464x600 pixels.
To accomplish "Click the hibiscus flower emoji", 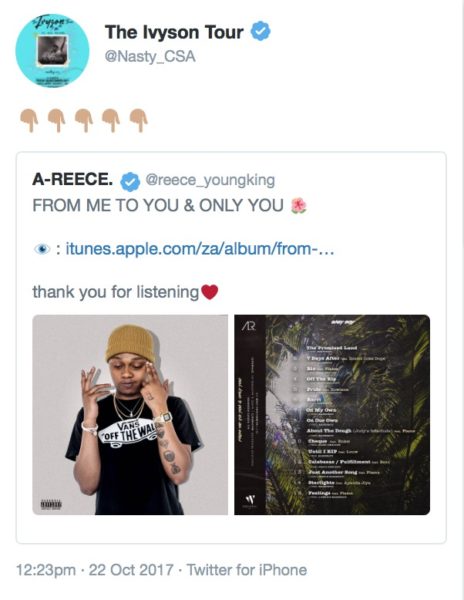I will coord(299,206).
